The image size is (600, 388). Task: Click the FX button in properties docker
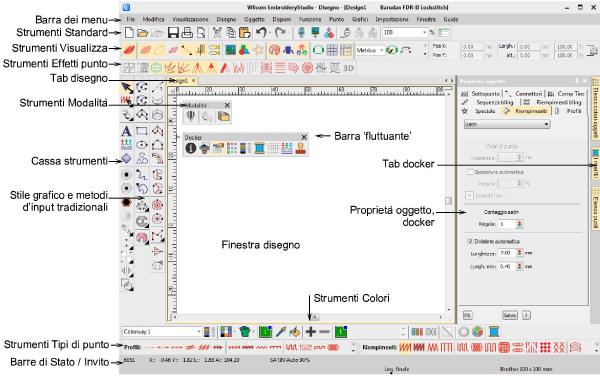click(x=467, y=315)
